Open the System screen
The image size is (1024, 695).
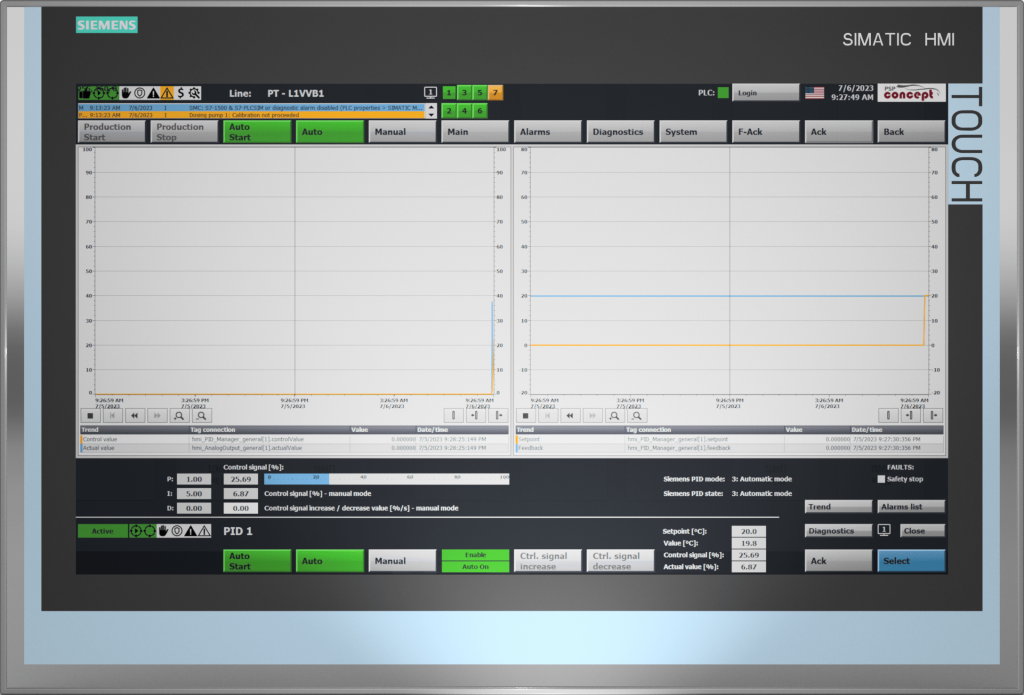click(692, 132)
